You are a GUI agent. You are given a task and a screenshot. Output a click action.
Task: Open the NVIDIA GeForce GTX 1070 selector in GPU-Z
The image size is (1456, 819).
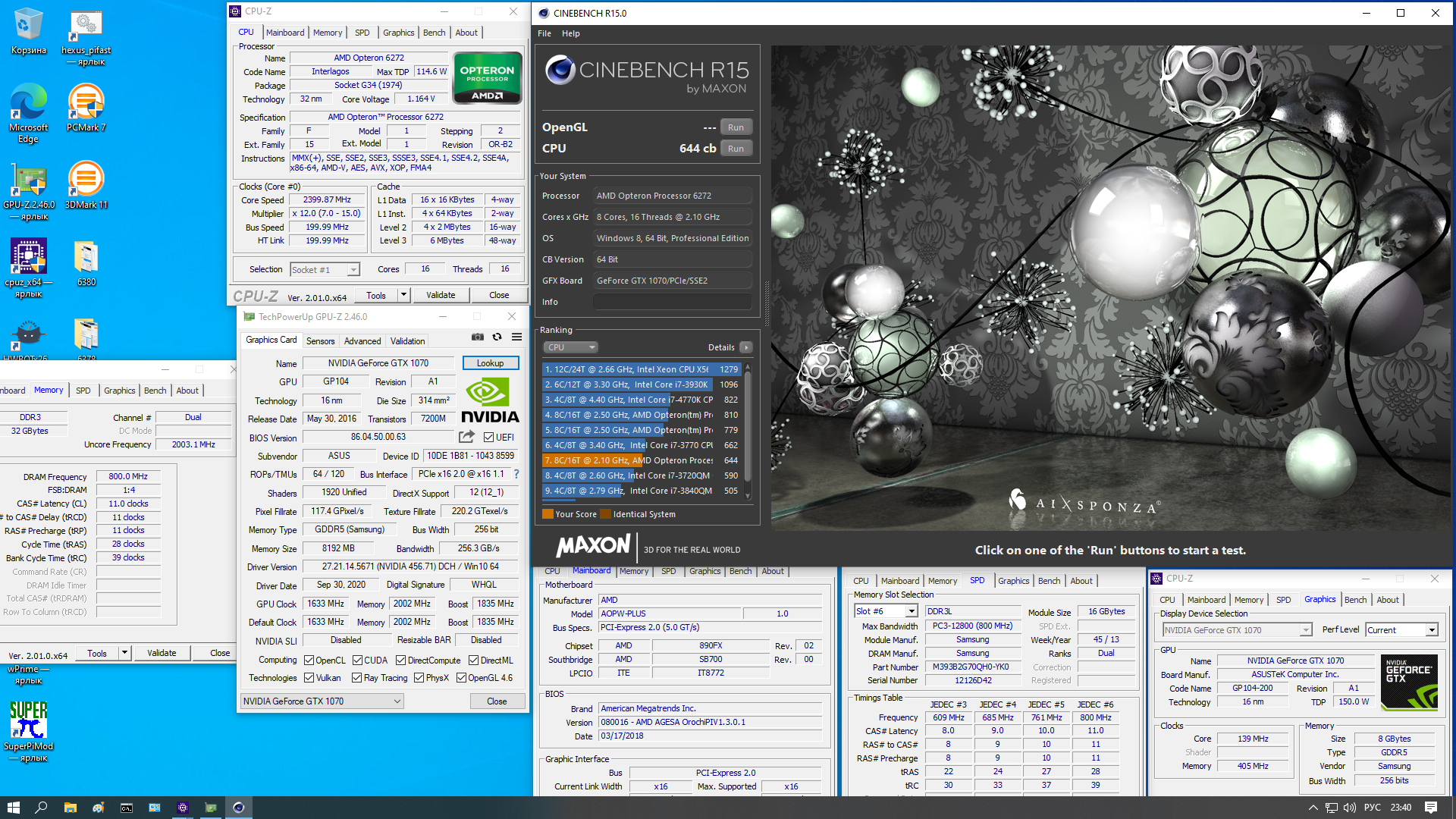322,701
